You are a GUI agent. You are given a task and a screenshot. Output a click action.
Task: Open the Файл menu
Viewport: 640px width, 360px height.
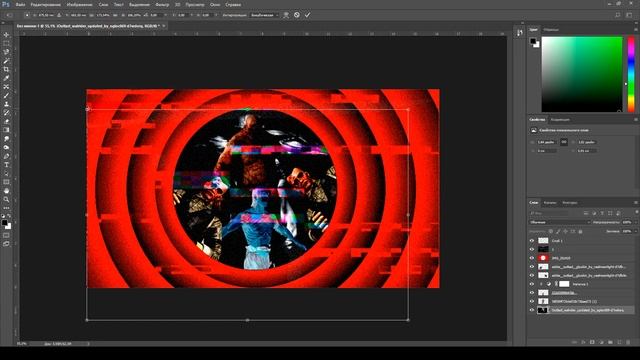[x=20, y=5]
